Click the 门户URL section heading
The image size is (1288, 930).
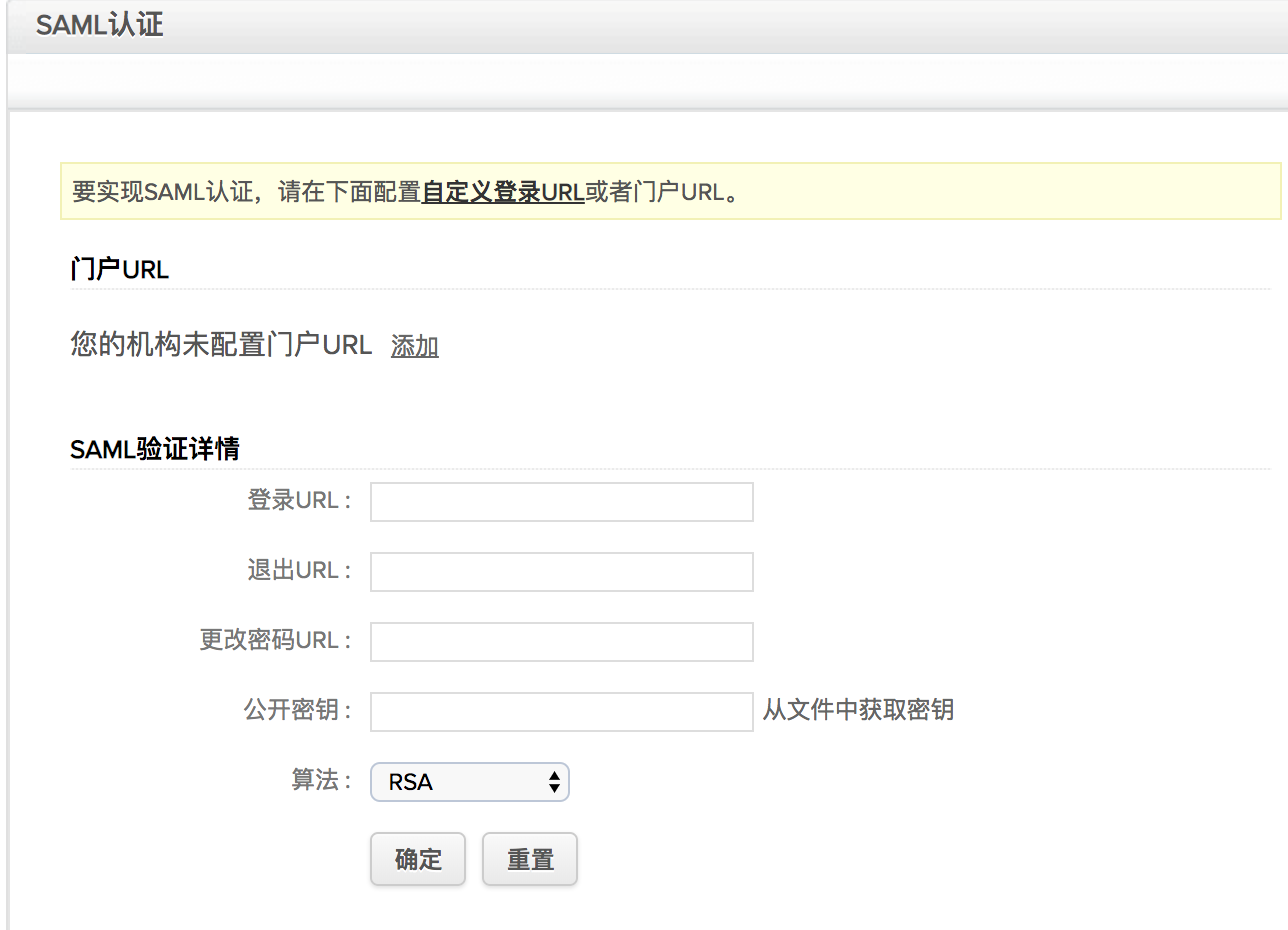coord(120,269)
